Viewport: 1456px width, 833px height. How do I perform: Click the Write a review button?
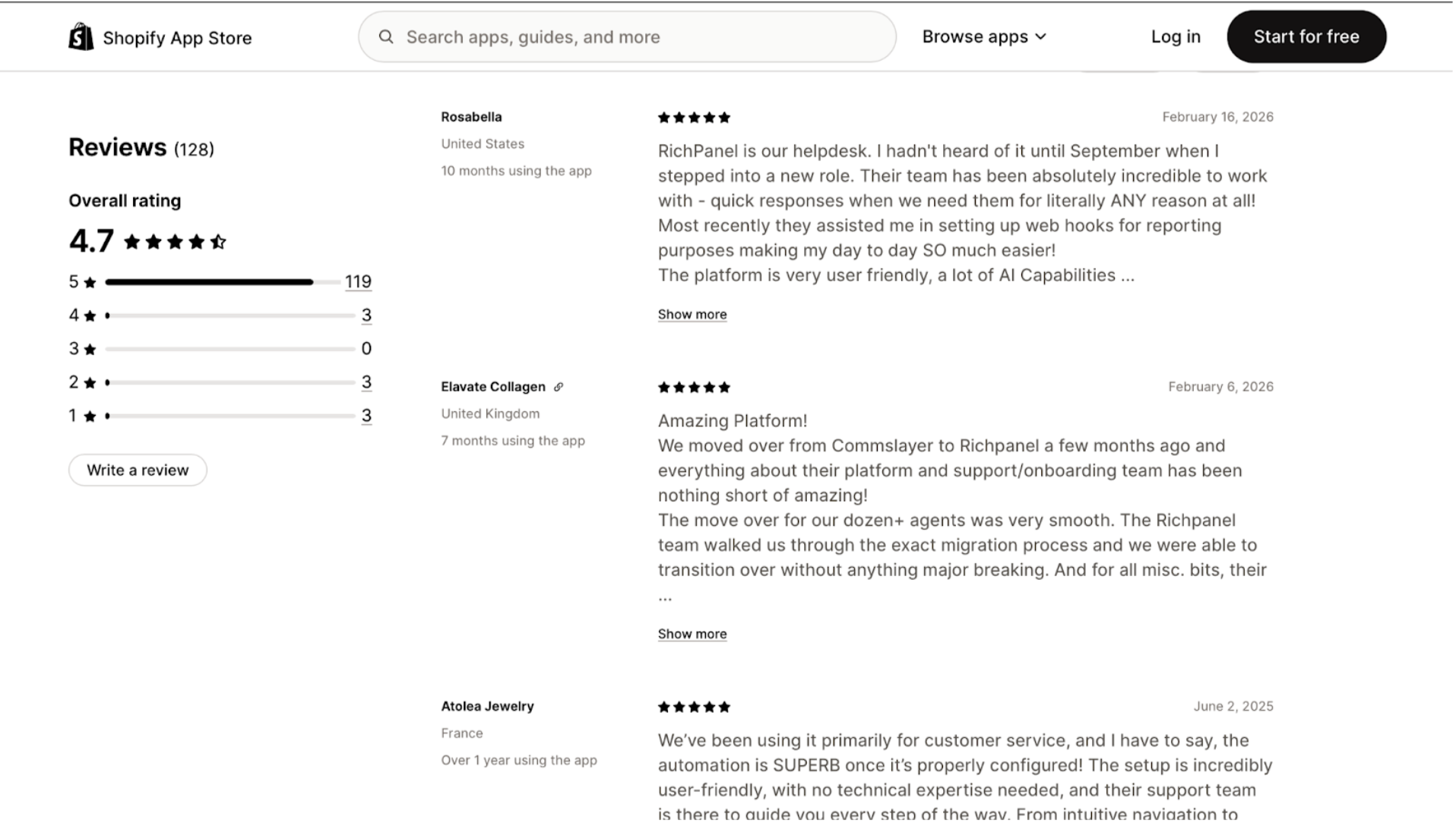point(138,470)
